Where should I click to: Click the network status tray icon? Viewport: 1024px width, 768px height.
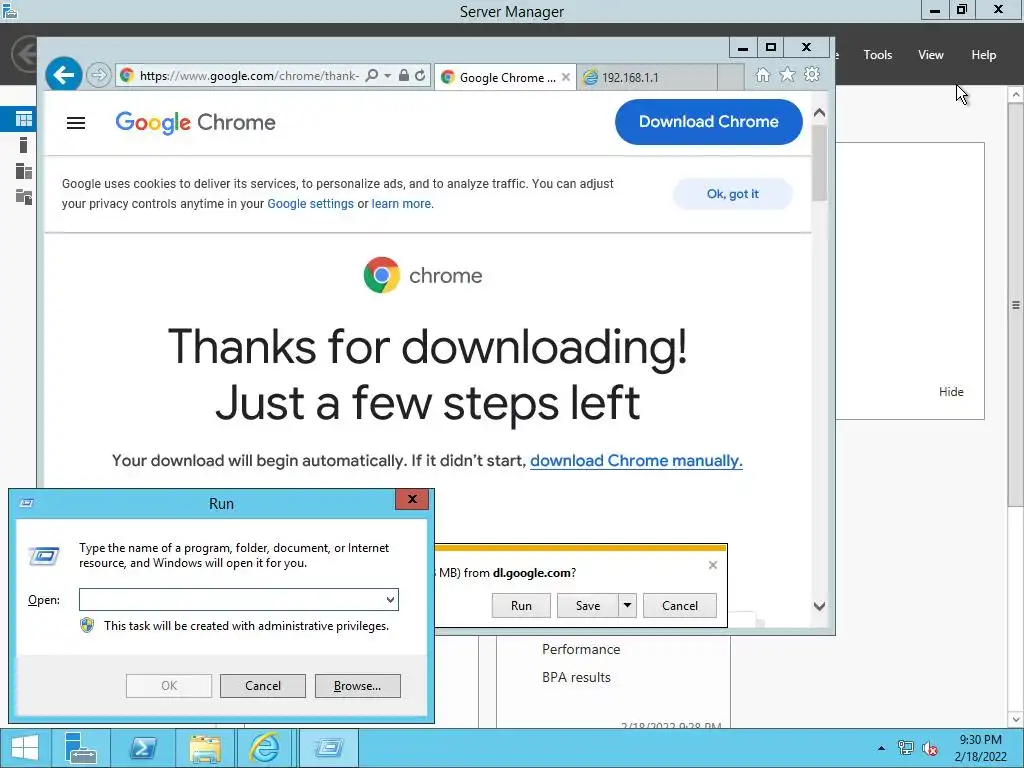(905, 748)
